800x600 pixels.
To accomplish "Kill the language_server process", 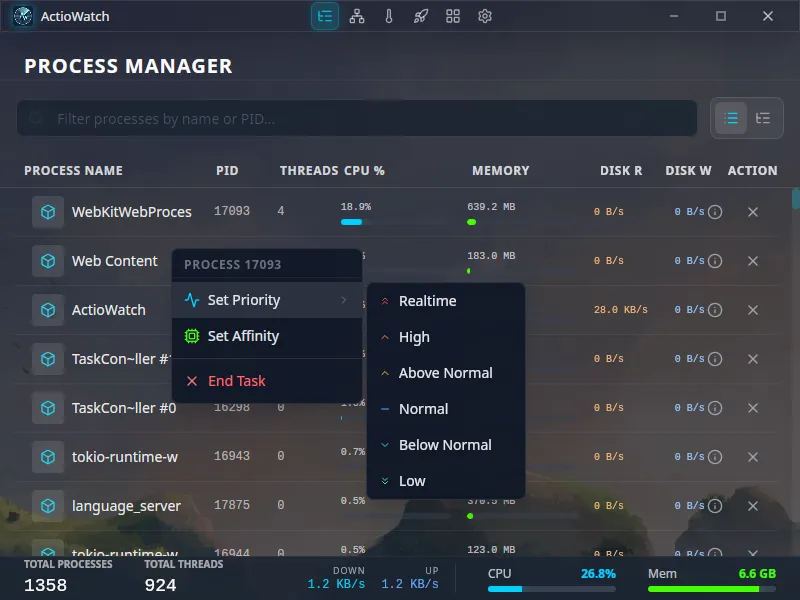I will [x=753, y=506].
